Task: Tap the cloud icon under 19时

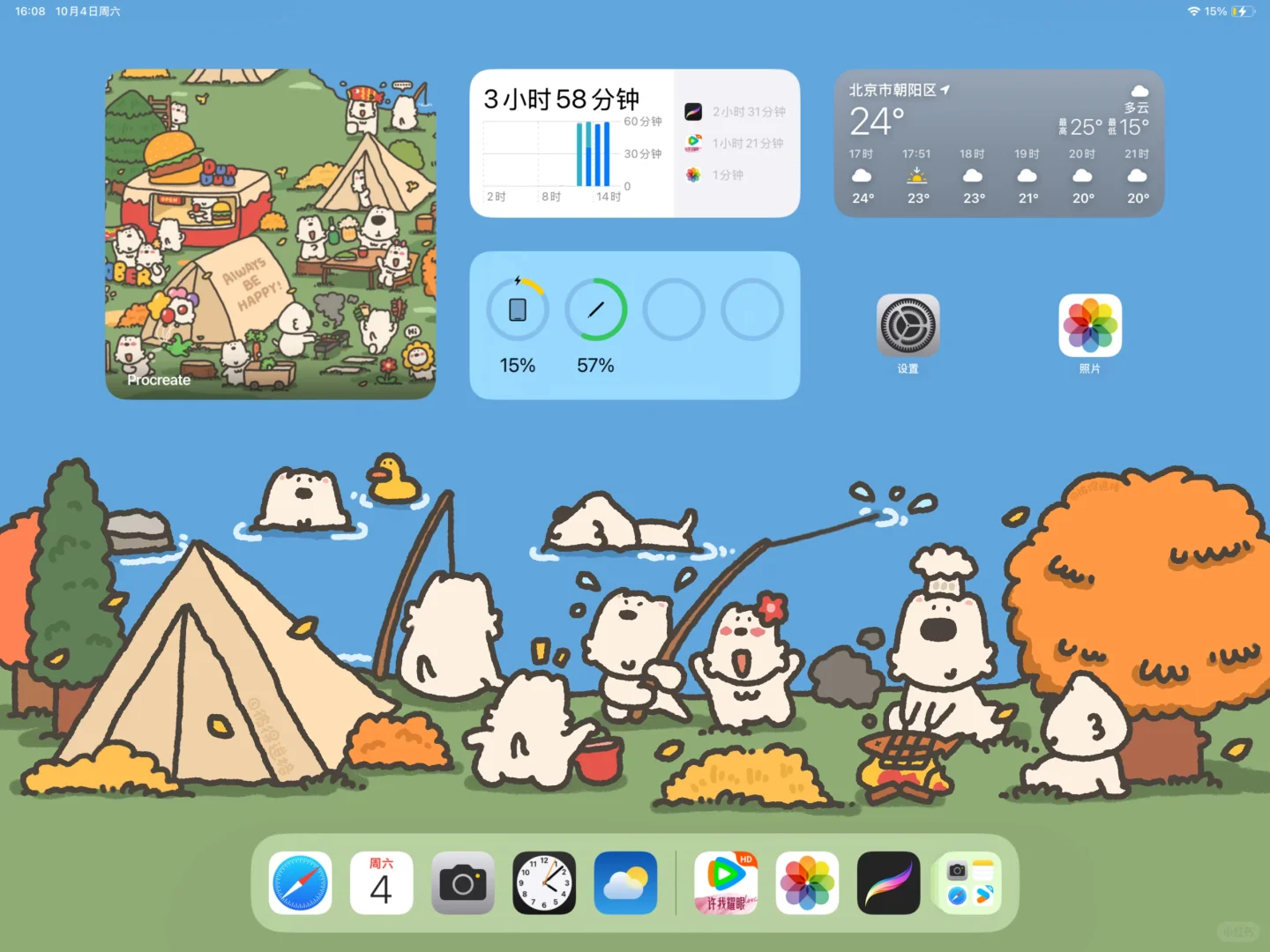Action: coord(1027,175)
